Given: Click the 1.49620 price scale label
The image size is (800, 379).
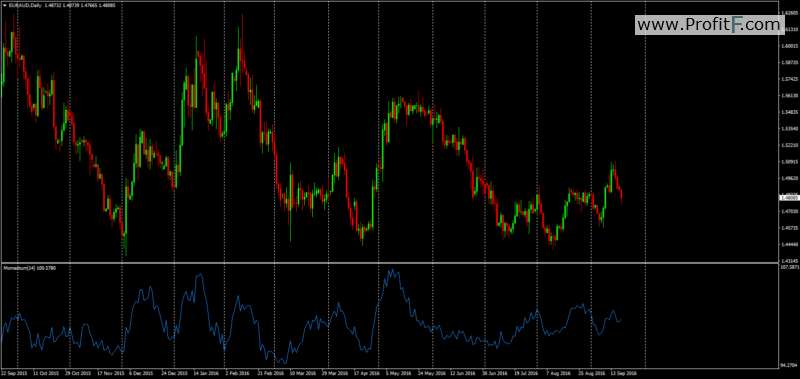Looking at the screenshot, I should [x=790, y=179].
